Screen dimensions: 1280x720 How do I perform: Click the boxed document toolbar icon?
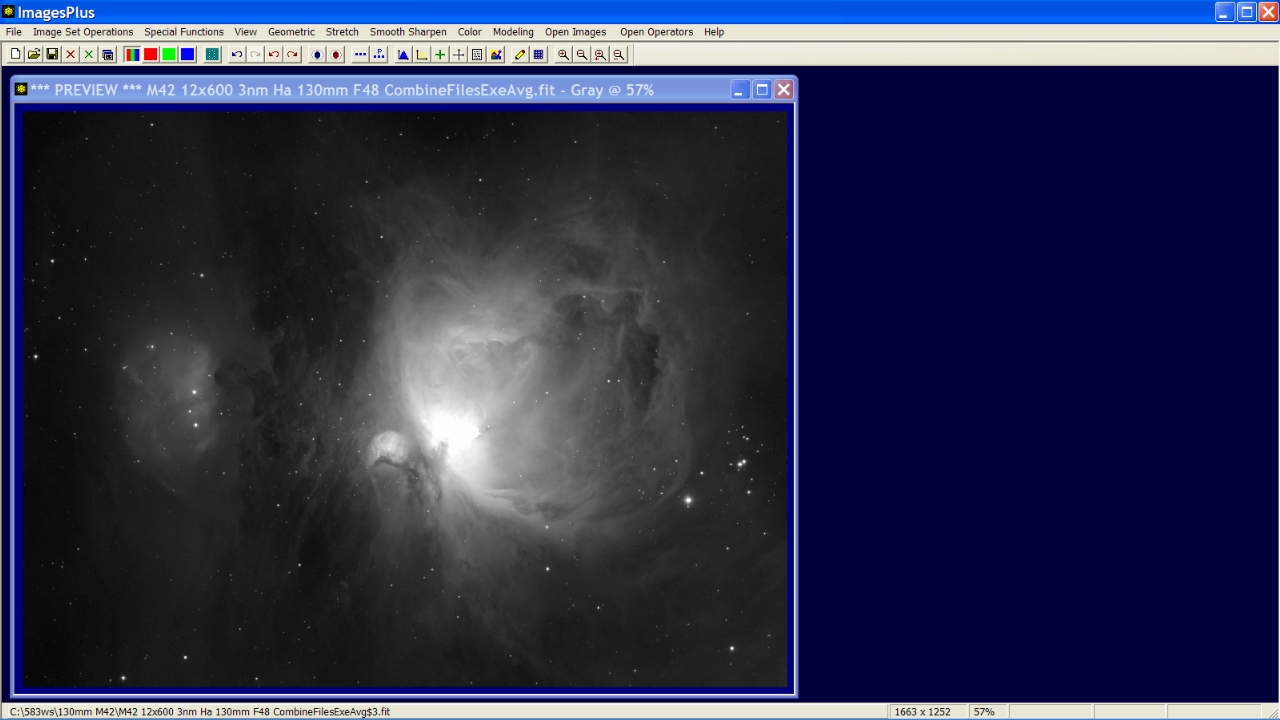pyautogui.click(x=477, y=54)
